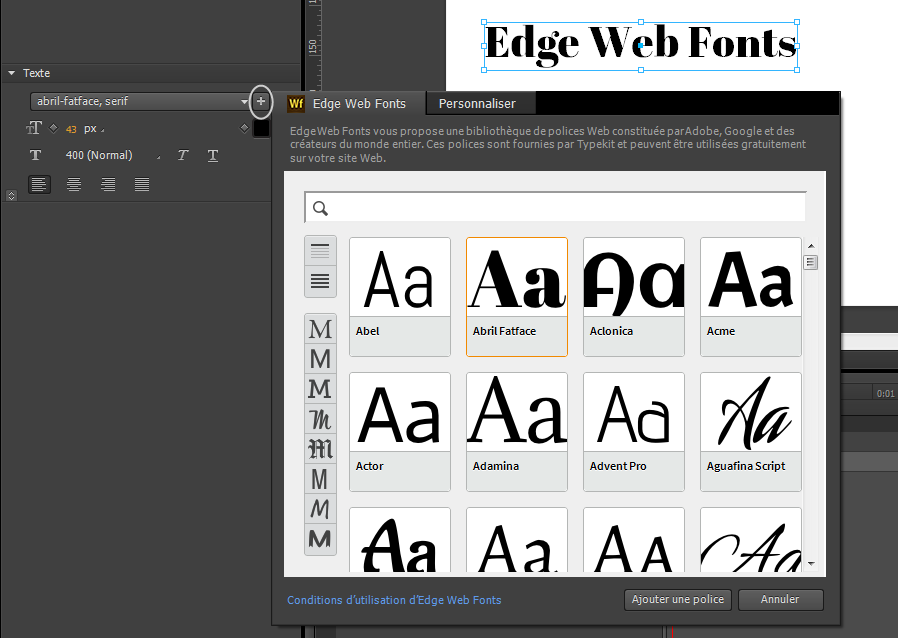The height and width of the screenshot is (638, 898).
Task: Toggle italic text style
Action: 183,155
